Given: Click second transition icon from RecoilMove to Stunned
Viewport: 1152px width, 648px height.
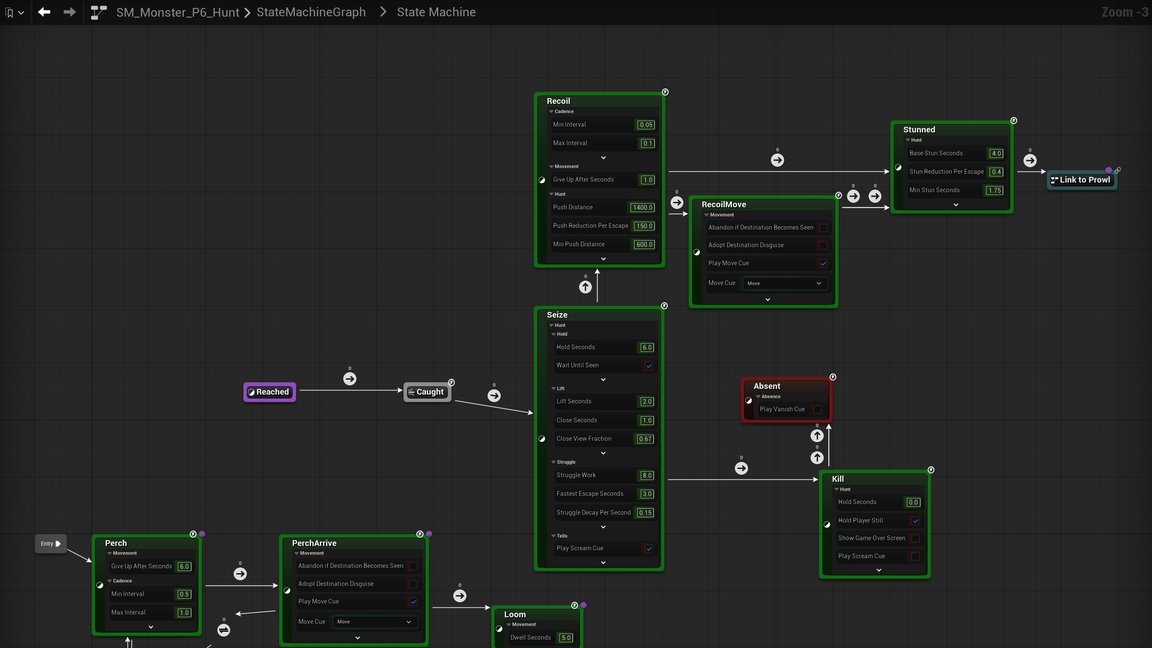Looking at the screenshot, I should coord(874,196).
